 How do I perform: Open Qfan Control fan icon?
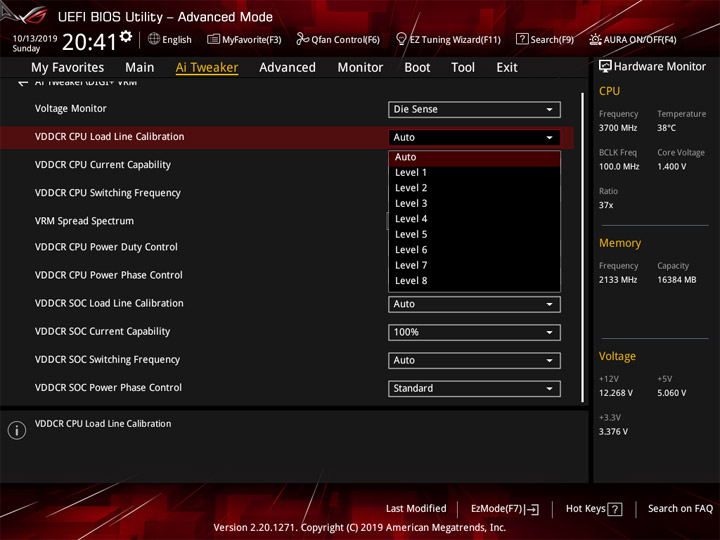point(302,39)
